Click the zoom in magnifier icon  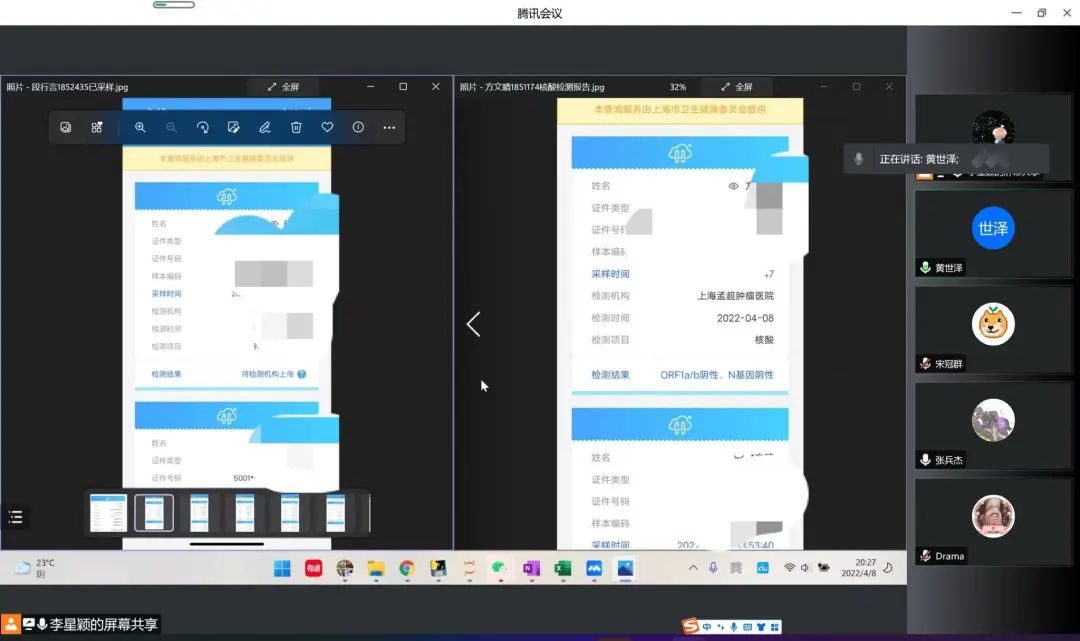point(140,128)
